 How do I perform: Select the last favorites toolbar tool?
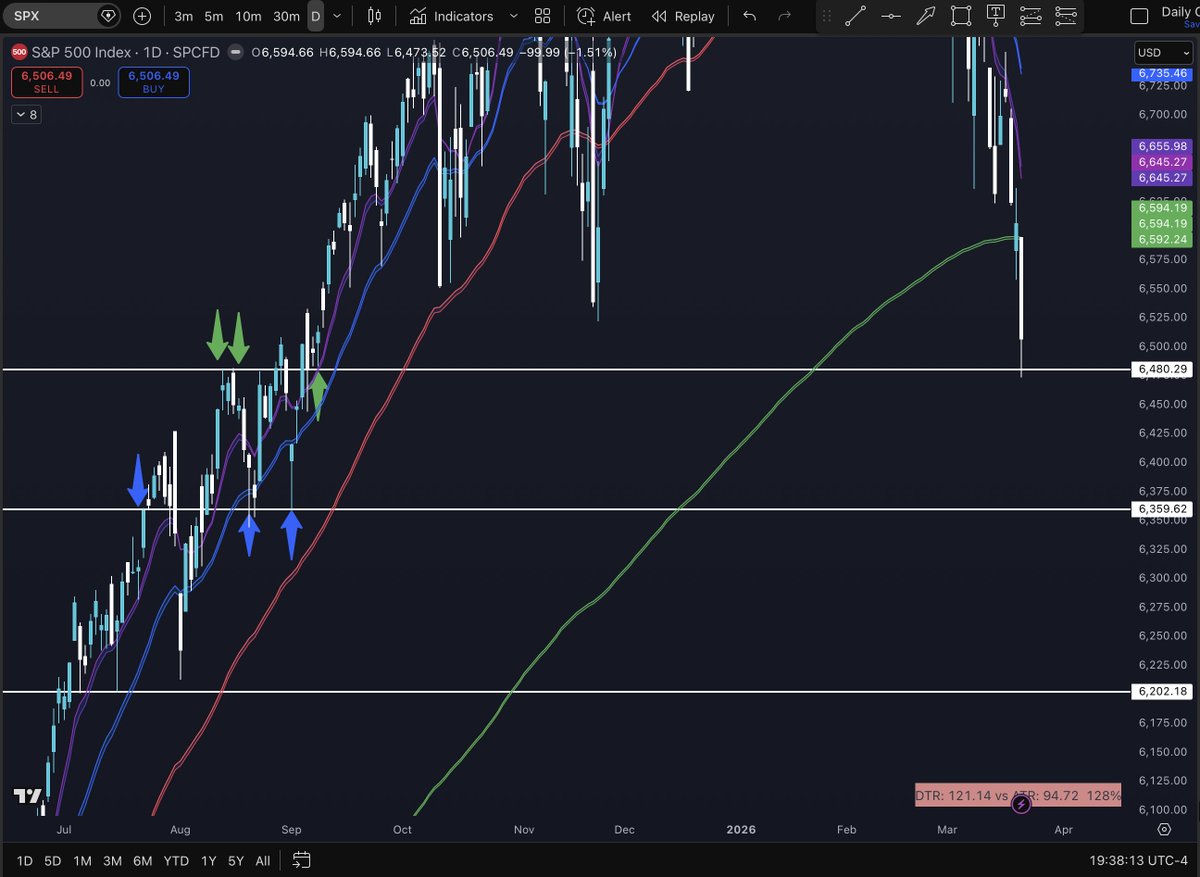pyautogui.click(x=1066, y=16)
